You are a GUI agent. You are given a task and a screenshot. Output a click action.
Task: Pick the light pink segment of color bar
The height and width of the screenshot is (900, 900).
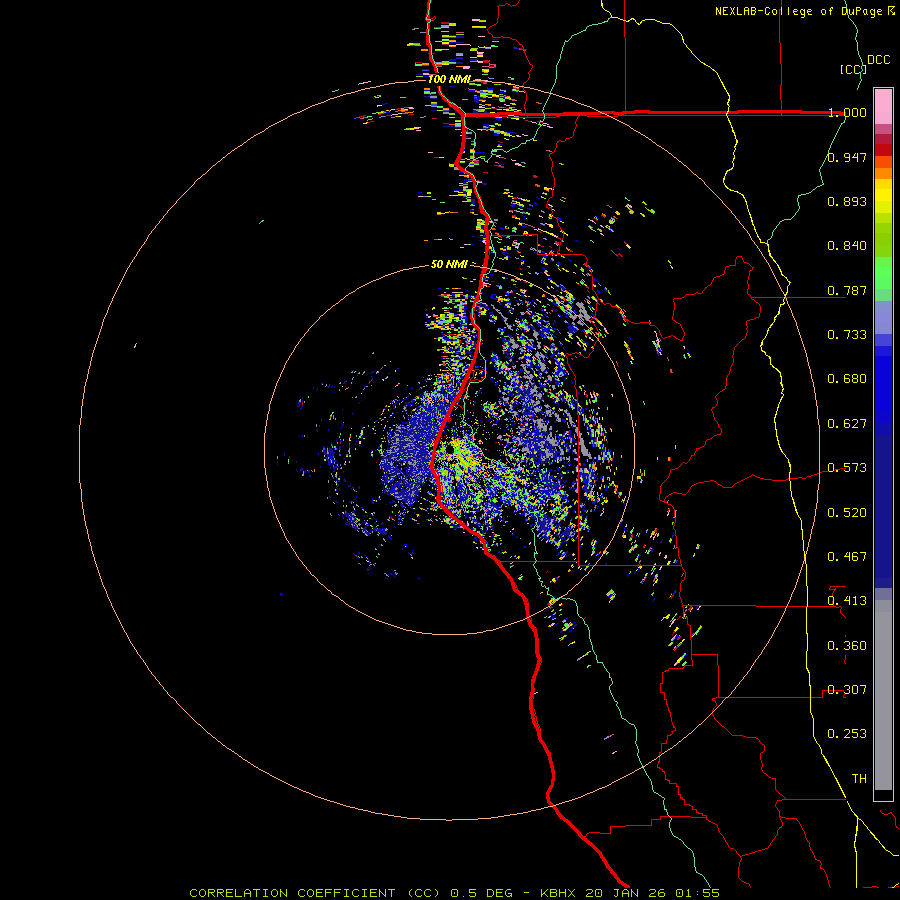coord(883,106)
